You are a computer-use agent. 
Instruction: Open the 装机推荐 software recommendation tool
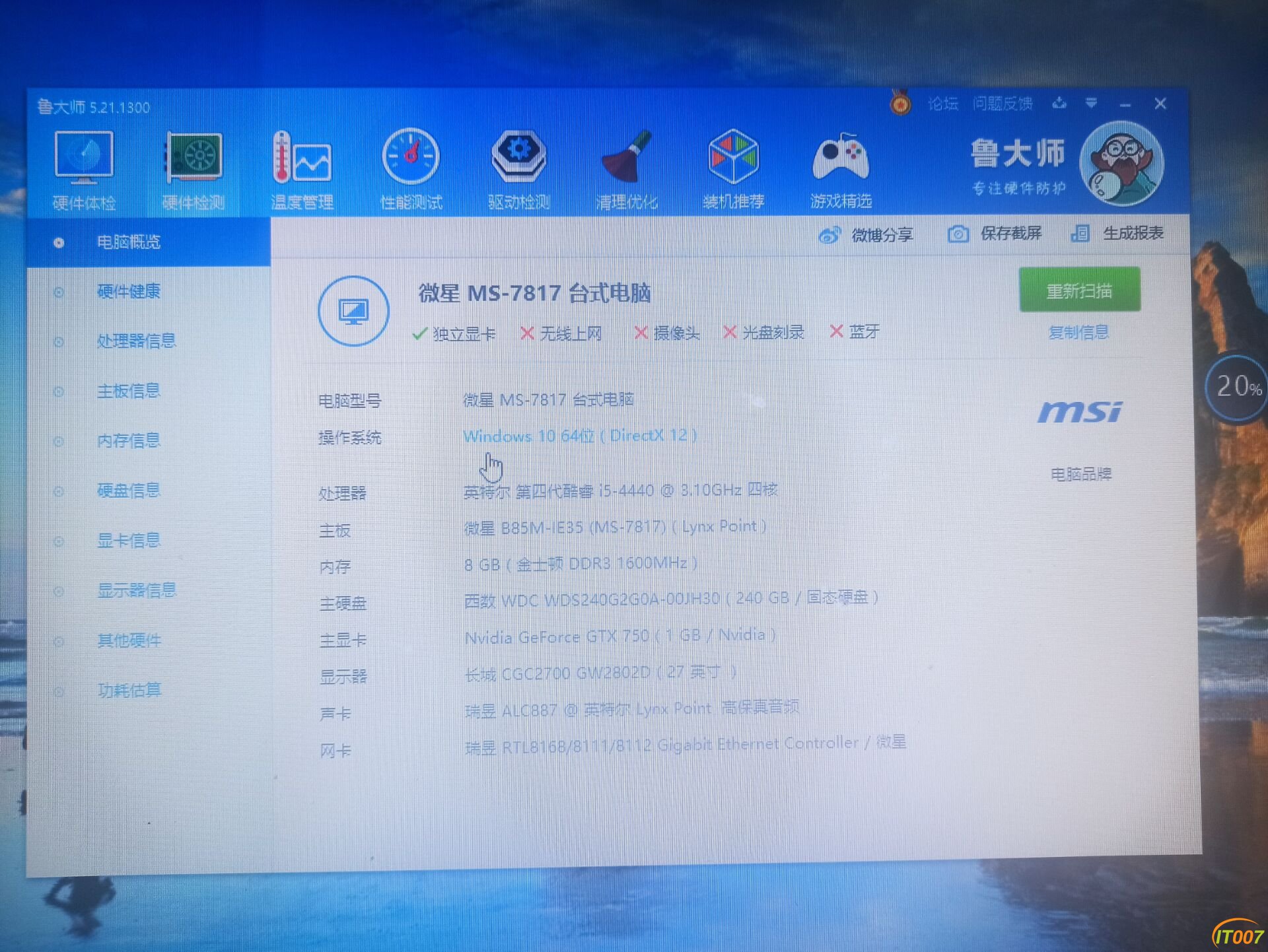(x=734, y=170)
